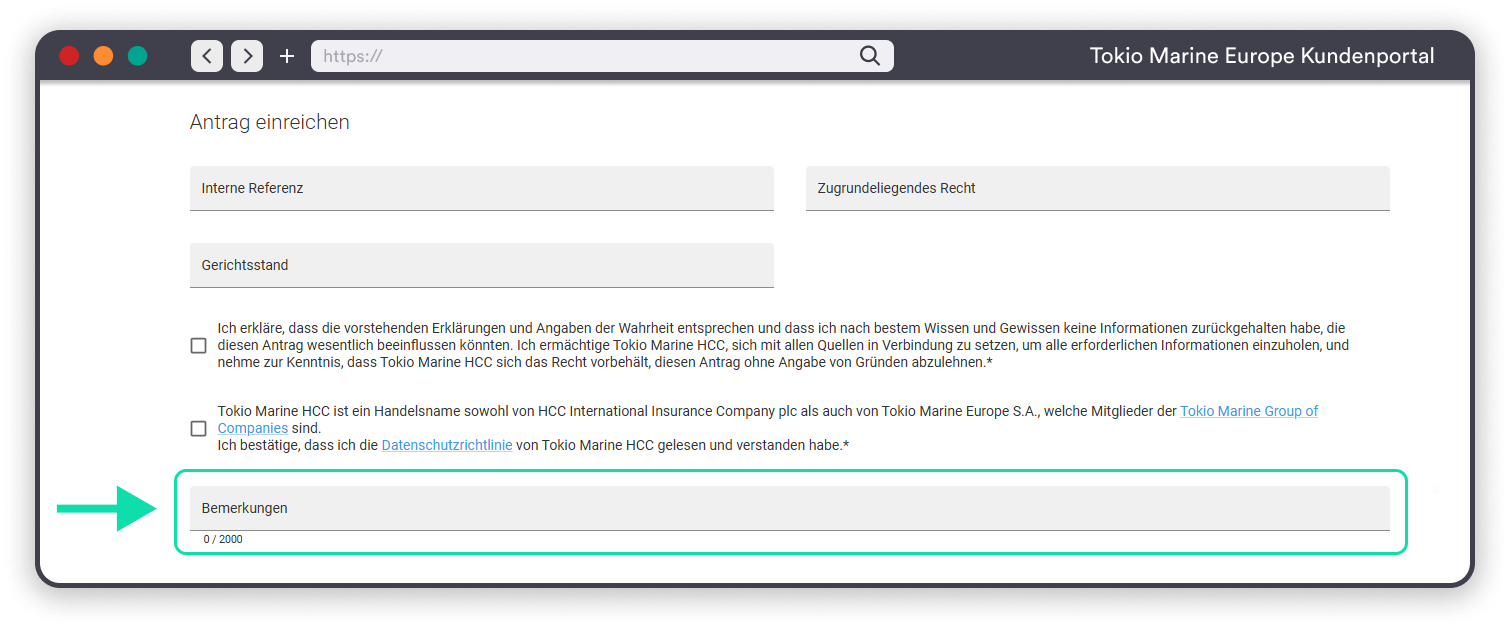Click the red close window circle

tap(69, 56)
